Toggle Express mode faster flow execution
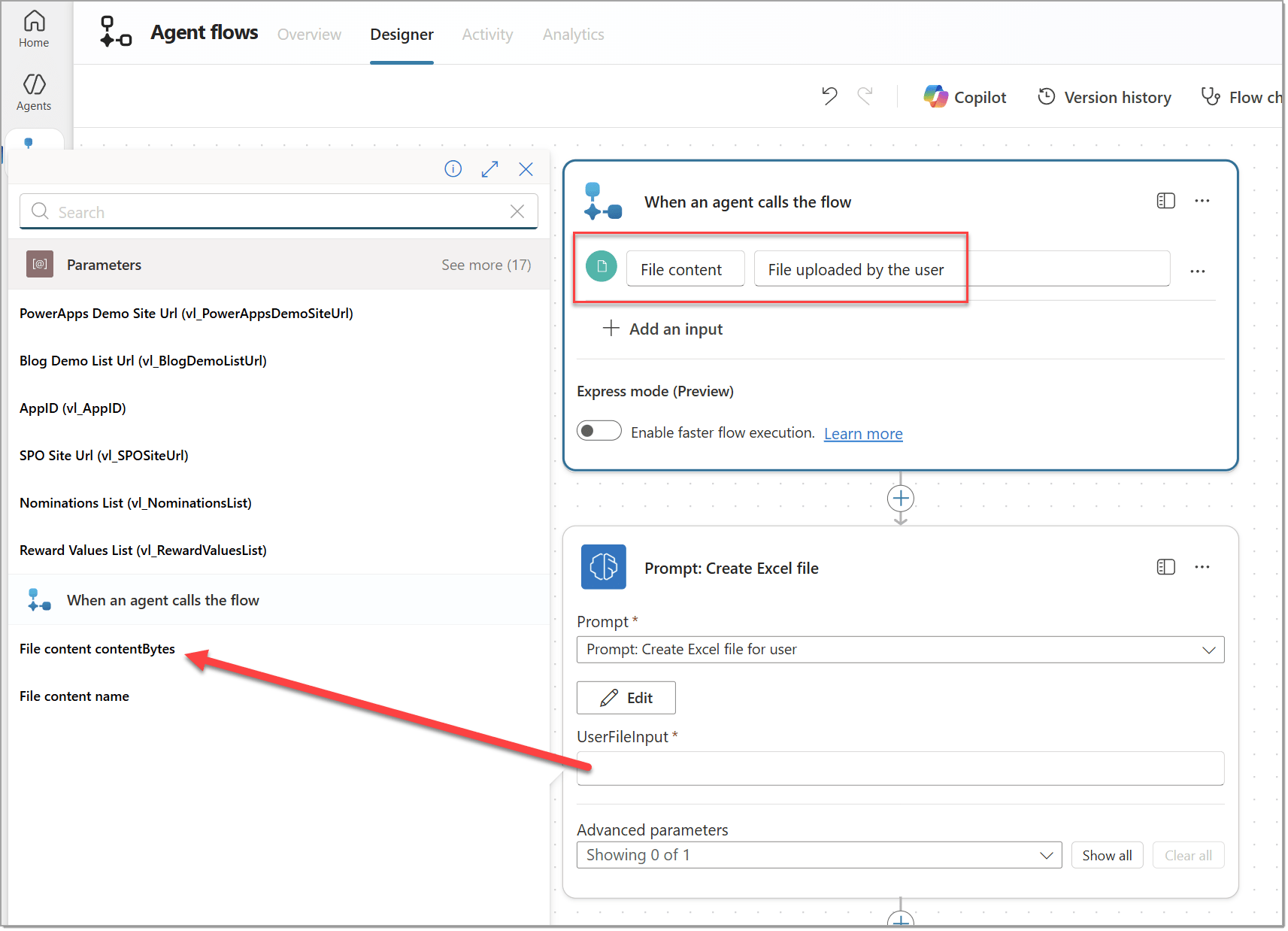This screenshot has width=1288, height=931. tap(599, 431)
